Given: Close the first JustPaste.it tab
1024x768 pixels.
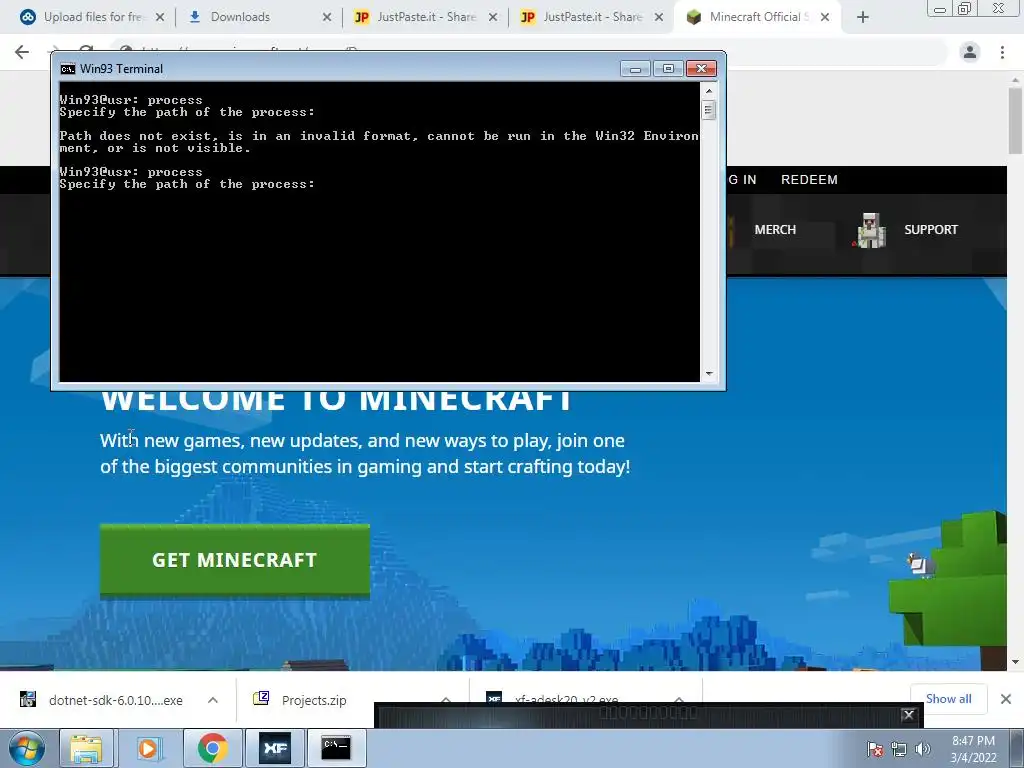Looking at the screenshot, I should (493, 18).
